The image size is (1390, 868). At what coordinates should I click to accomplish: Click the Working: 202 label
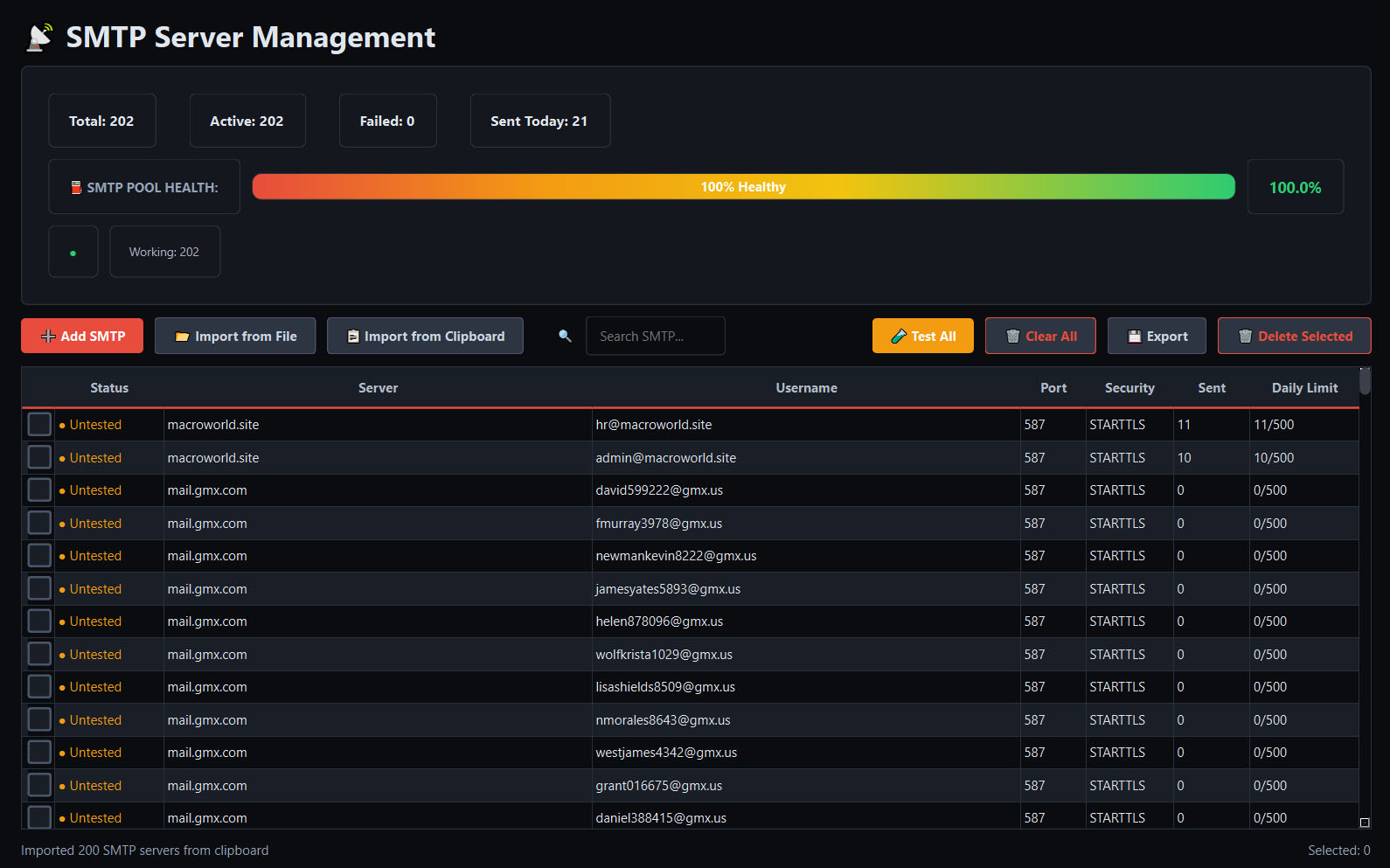(164, 252)
